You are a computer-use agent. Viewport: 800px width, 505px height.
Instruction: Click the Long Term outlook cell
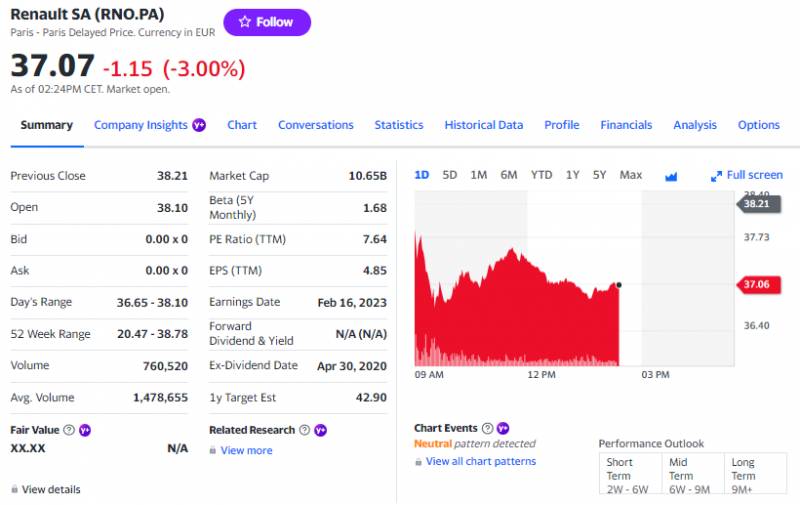pyautogui.click(x=756, y=474)
